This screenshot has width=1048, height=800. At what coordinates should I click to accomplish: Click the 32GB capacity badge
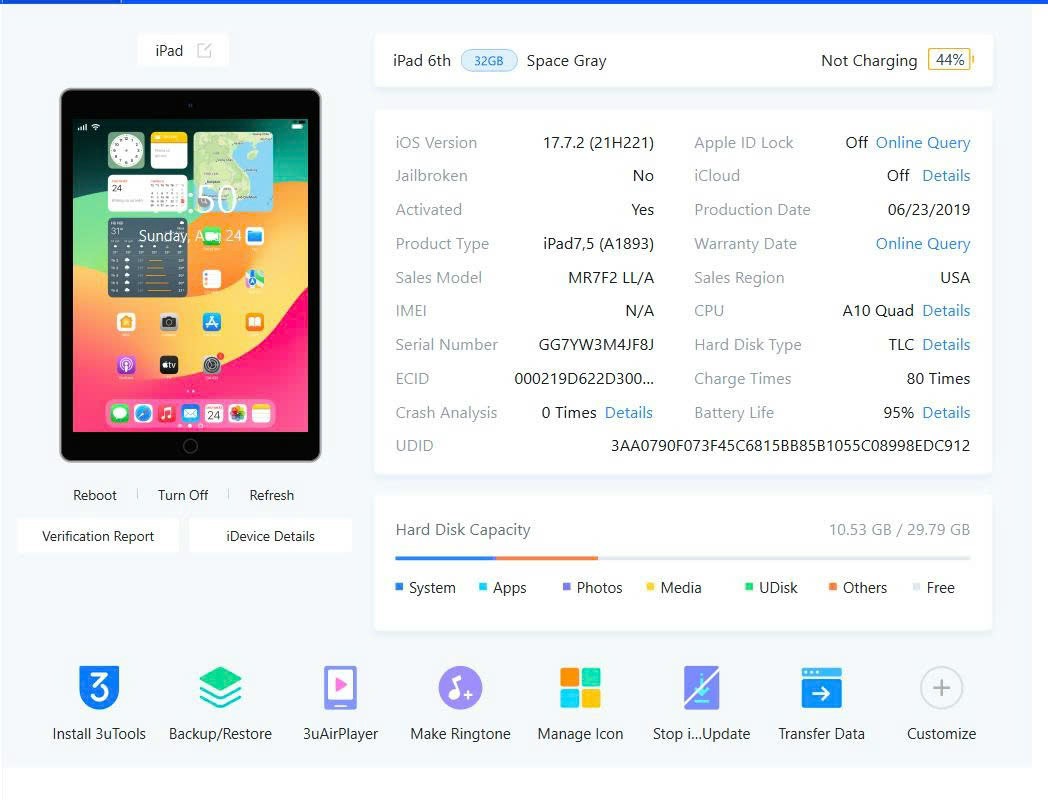click(x=489, y=61)
